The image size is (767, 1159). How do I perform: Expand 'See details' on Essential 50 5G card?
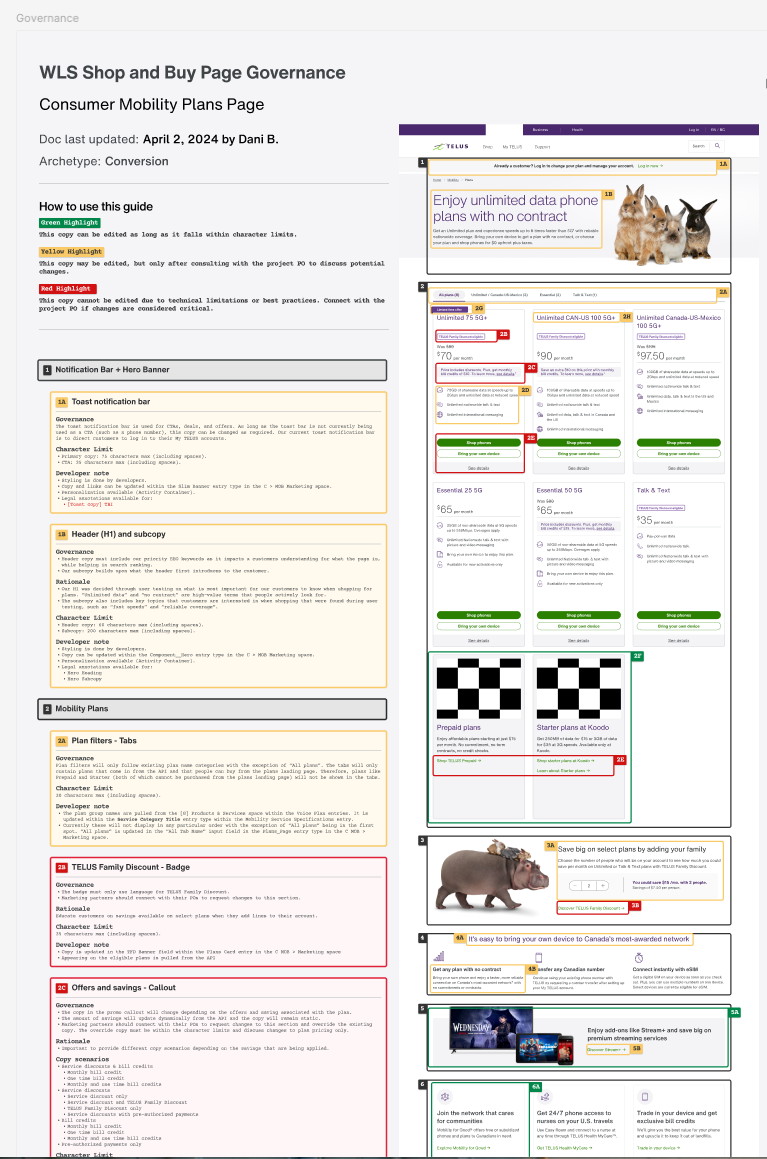(x=579, y=640)
